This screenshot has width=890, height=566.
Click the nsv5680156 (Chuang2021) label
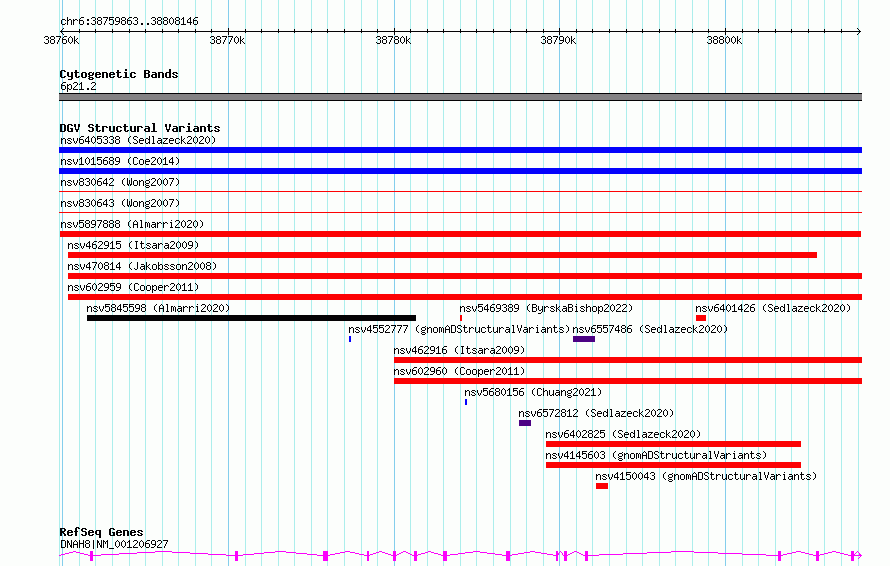pos(533,392)
